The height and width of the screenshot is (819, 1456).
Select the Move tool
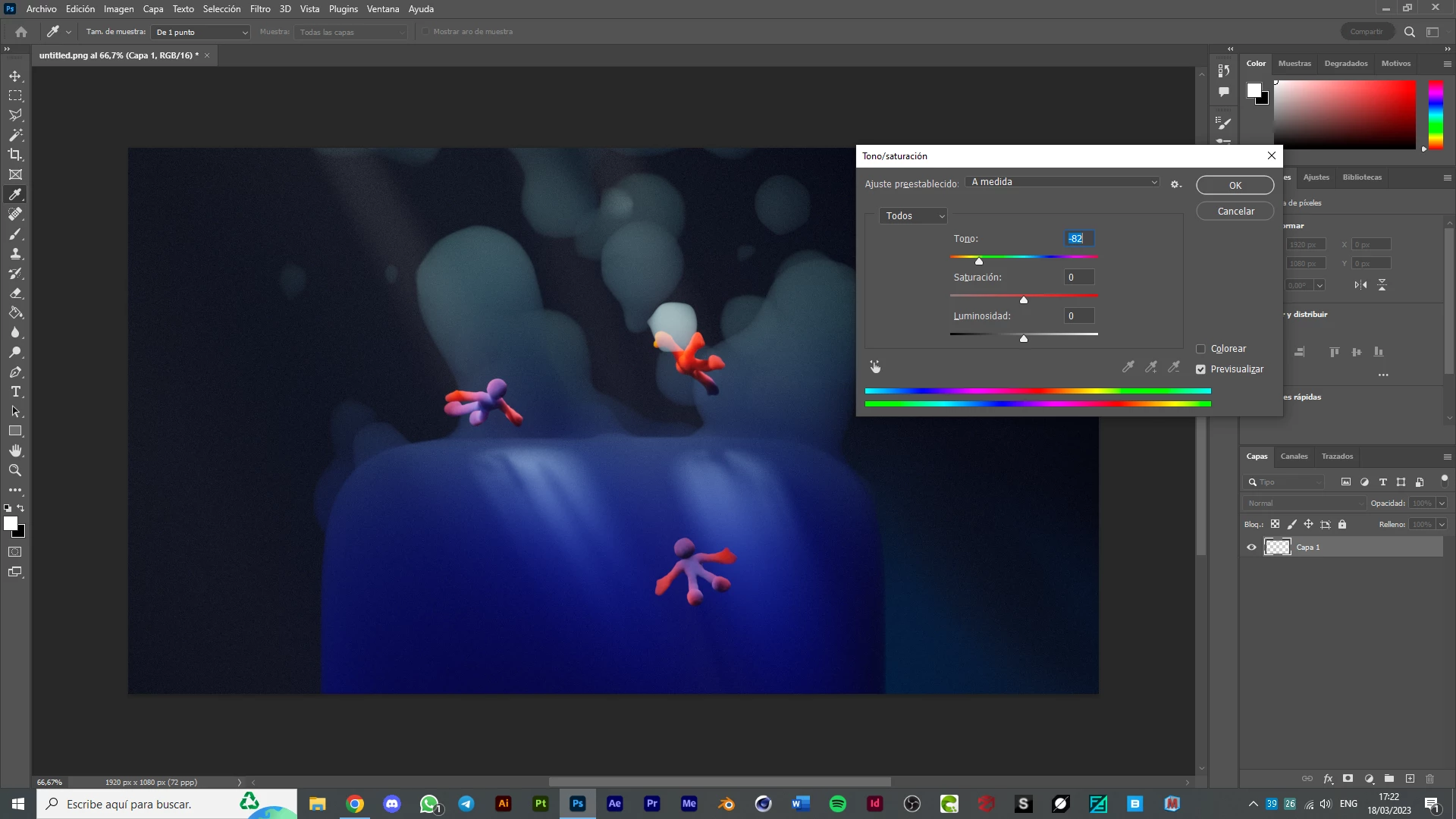tap(15, 76)
